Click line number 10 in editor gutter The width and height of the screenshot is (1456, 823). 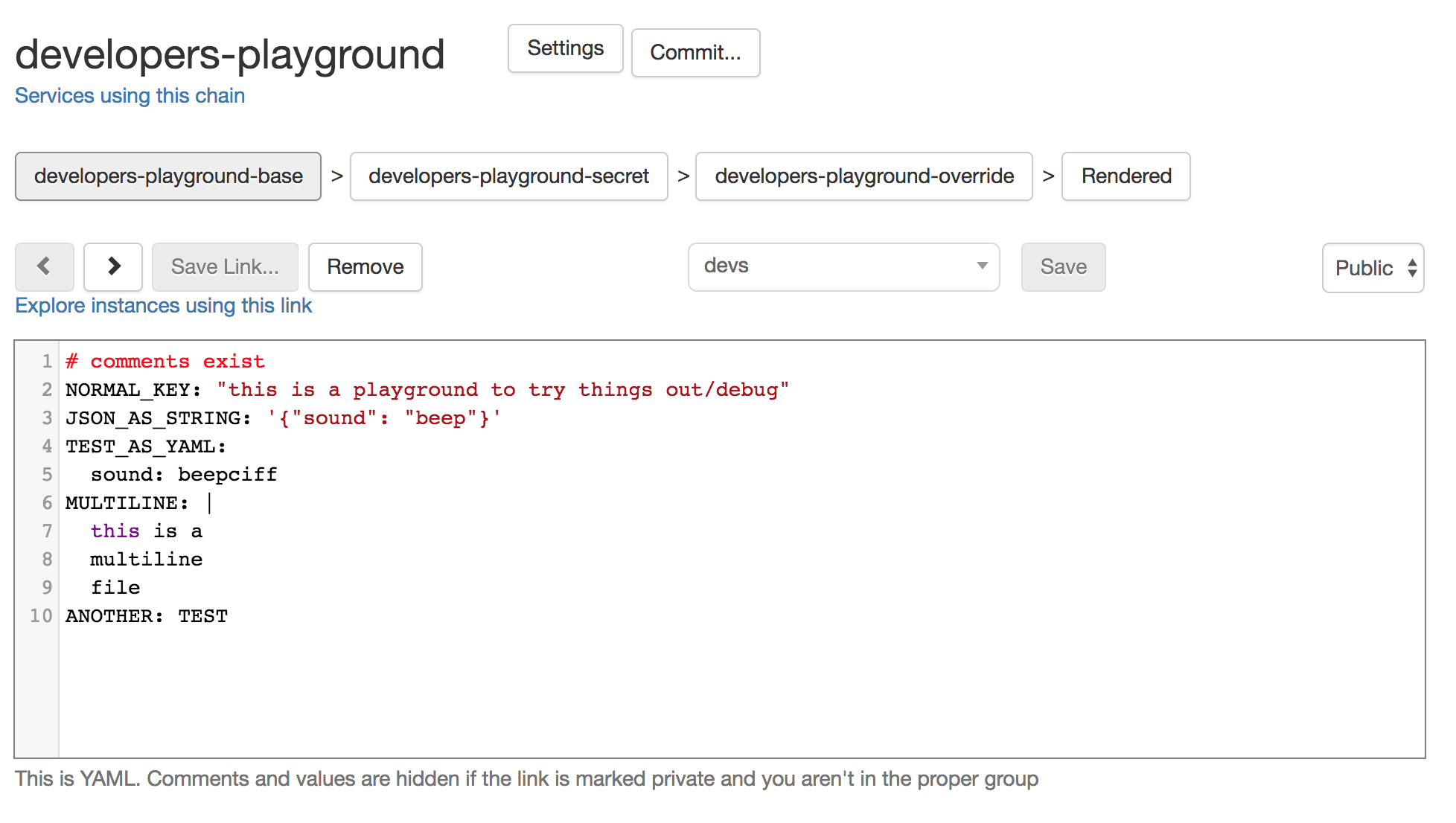(41, 616)
